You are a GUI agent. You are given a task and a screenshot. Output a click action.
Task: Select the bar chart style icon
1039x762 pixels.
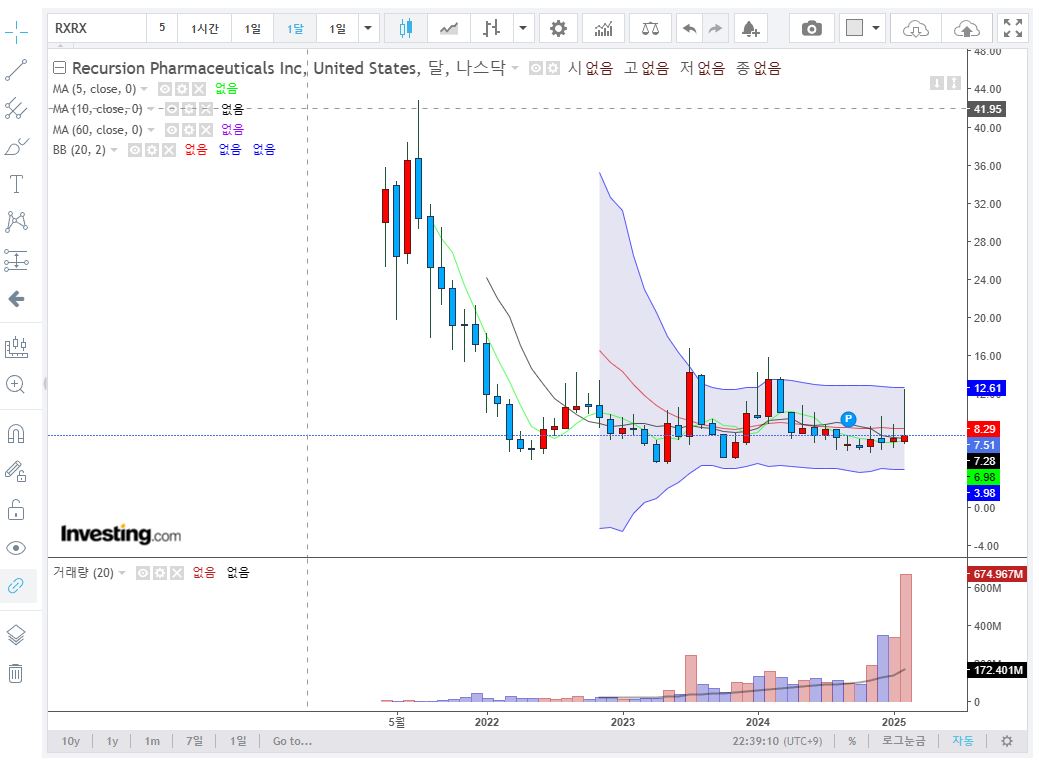(491, 28)
